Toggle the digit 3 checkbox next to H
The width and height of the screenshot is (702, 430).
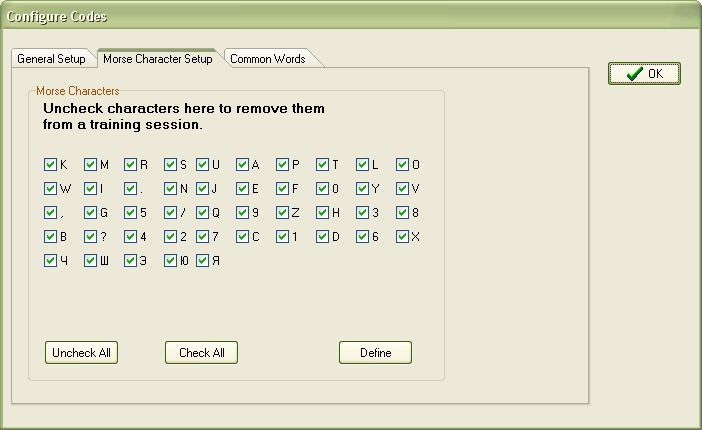click(x=362, y=212)
